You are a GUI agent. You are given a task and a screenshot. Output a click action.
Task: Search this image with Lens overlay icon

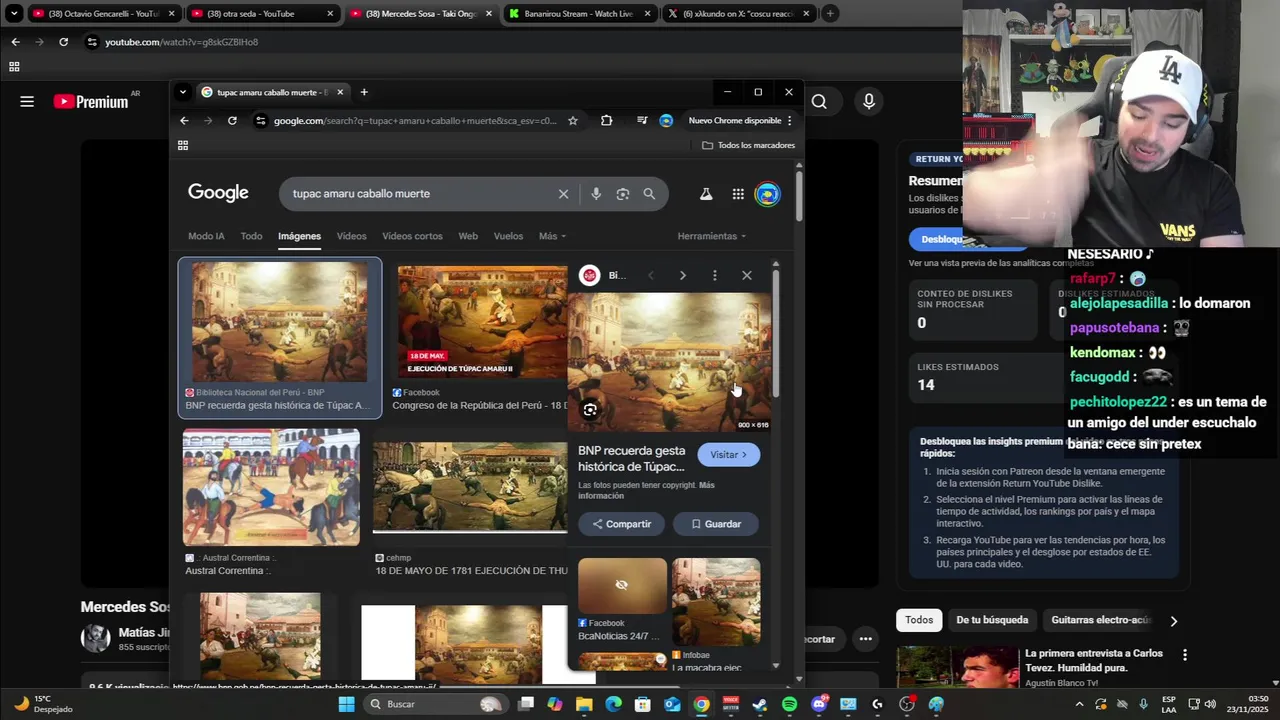590,410
